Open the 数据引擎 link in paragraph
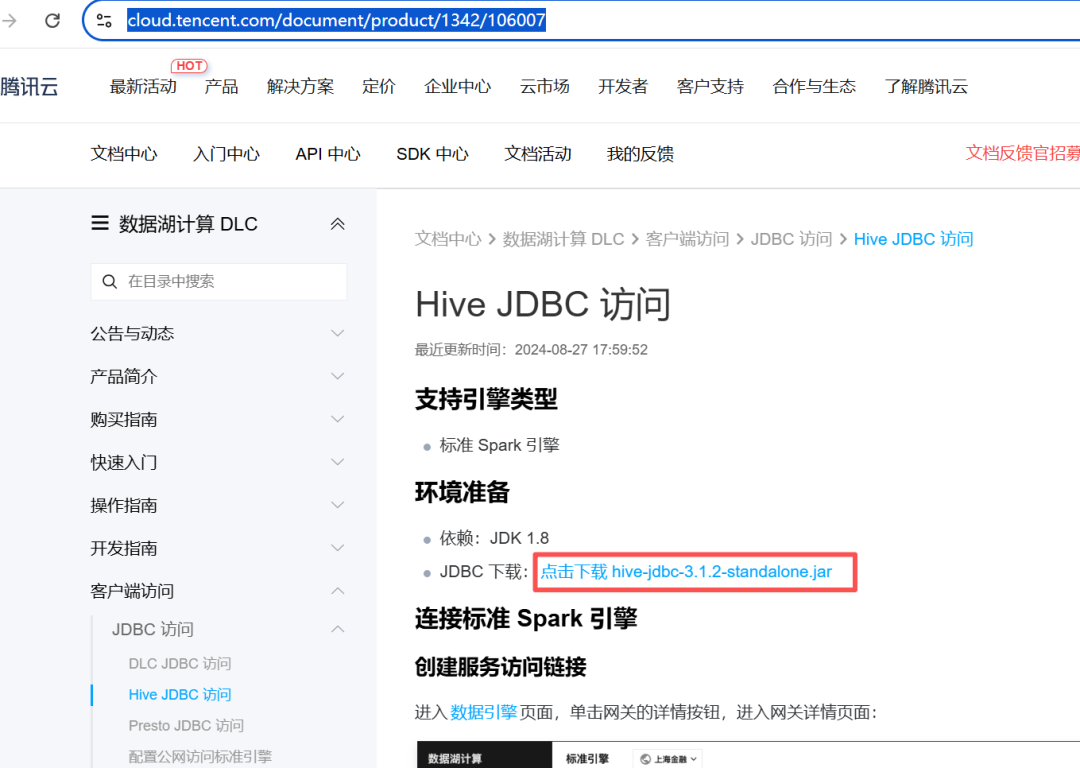1080x768 pixels. coord(484,712)
